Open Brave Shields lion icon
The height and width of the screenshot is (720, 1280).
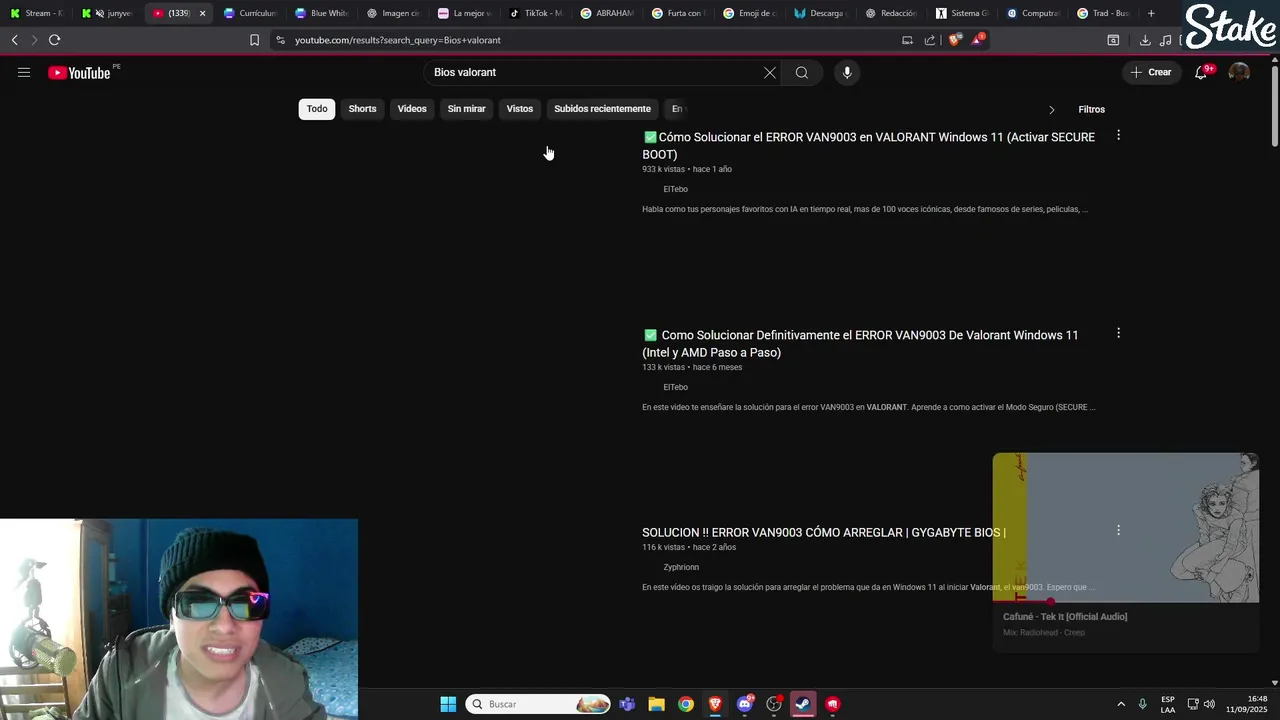(955, 40)
